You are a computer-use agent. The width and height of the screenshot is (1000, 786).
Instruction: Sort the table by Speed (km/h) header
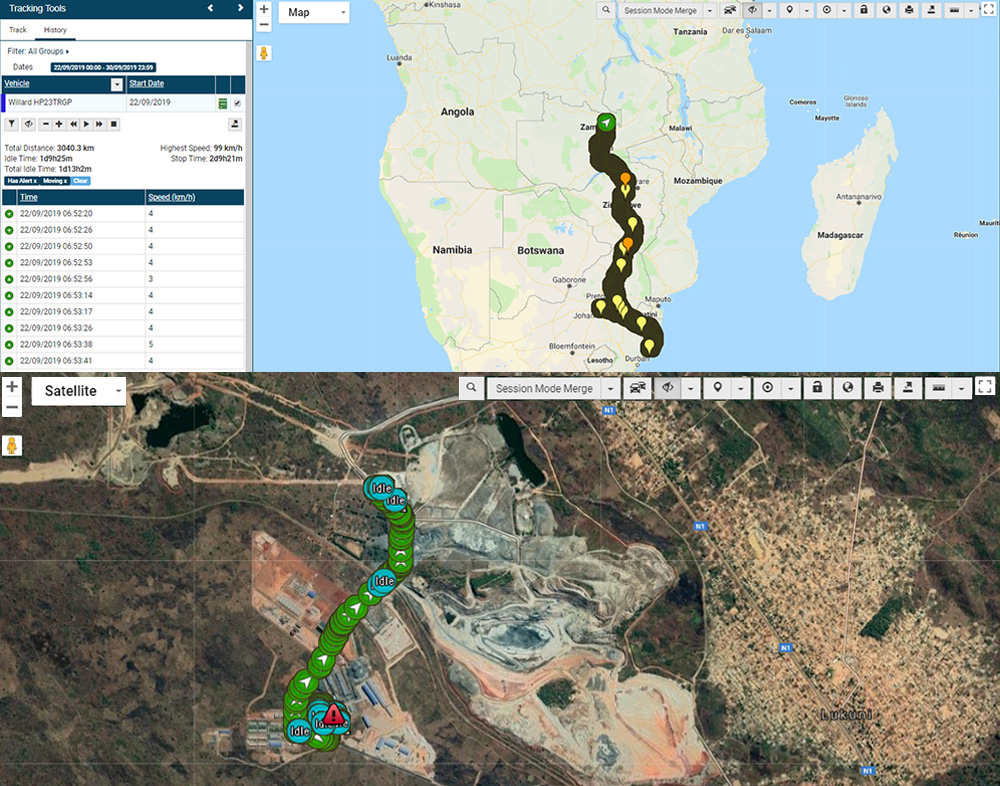[171, 197]
